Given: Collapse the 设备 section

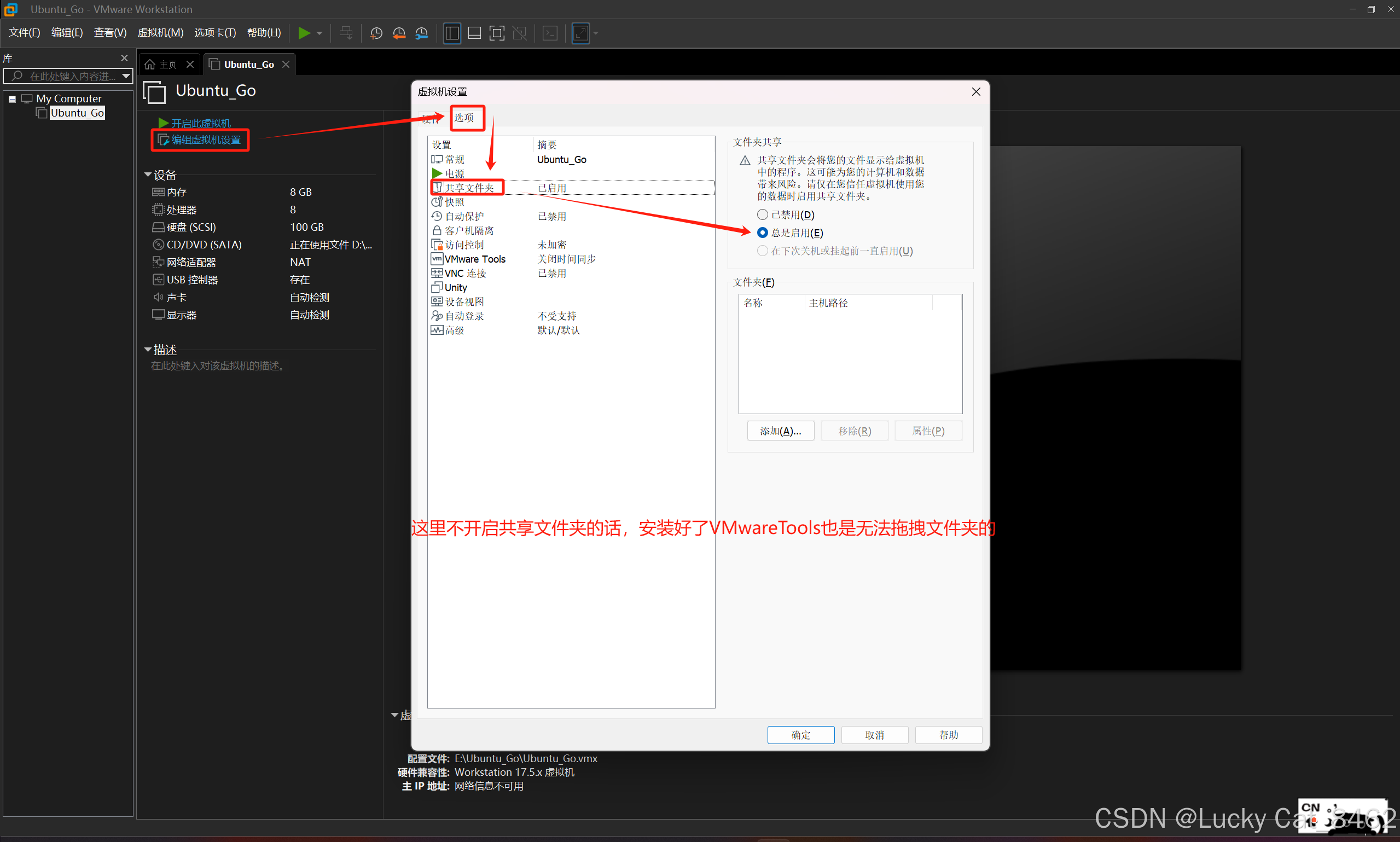Looking at the screenshot, I should pos(148,175).
